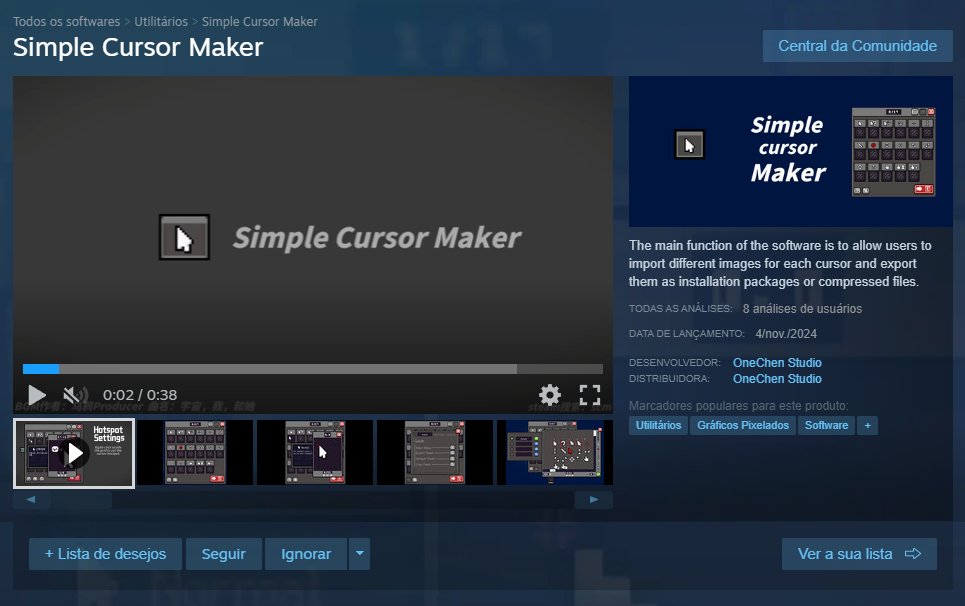Seek within the video progress bar

tap(313, 369)
